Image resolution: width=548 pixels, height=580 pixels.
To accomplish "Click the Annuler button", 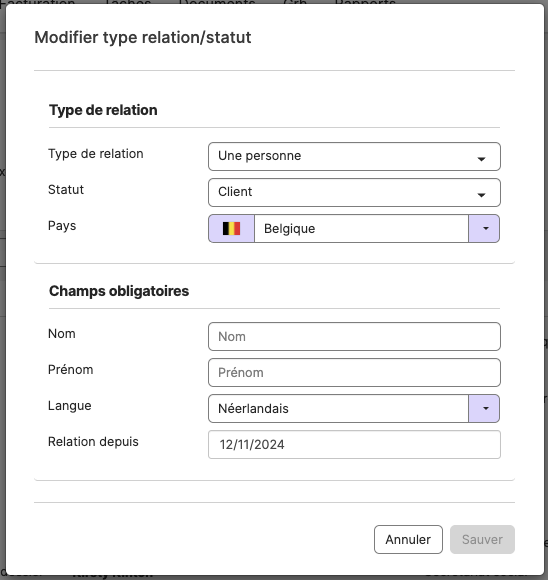I will (408, 539).
